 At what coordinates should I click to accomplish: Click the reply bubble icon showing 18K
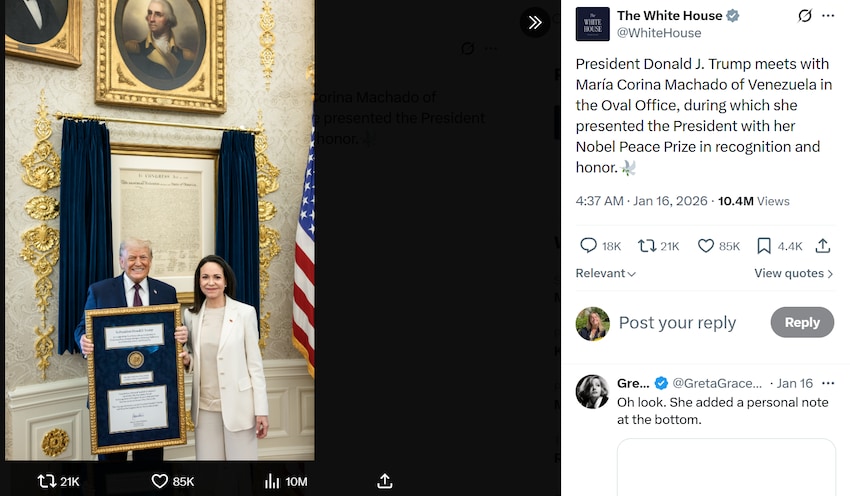[x=588, y=246]
